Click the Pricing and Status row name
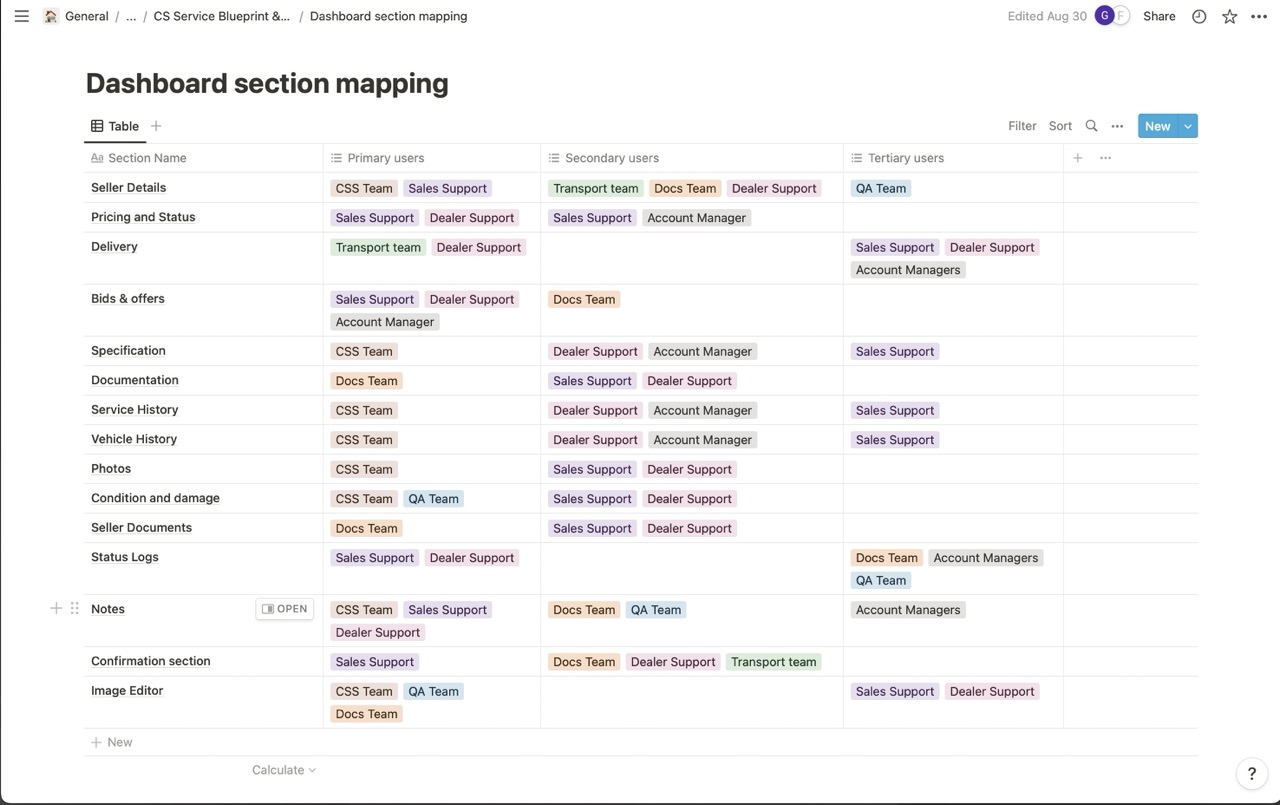Screen dimensions: 1280x805 (143, 217)
